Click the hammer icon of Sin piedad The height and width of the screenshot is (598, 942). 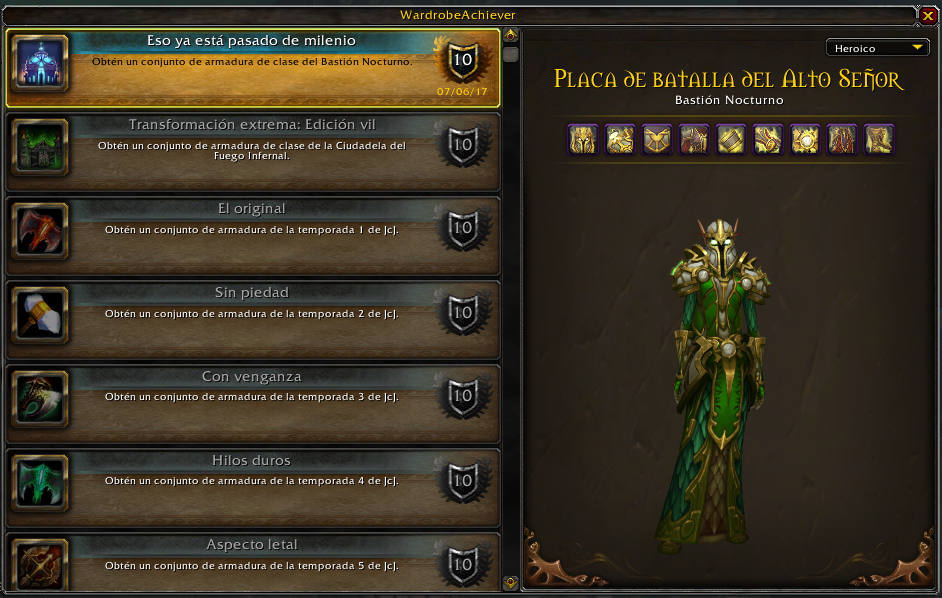(40, 314)
